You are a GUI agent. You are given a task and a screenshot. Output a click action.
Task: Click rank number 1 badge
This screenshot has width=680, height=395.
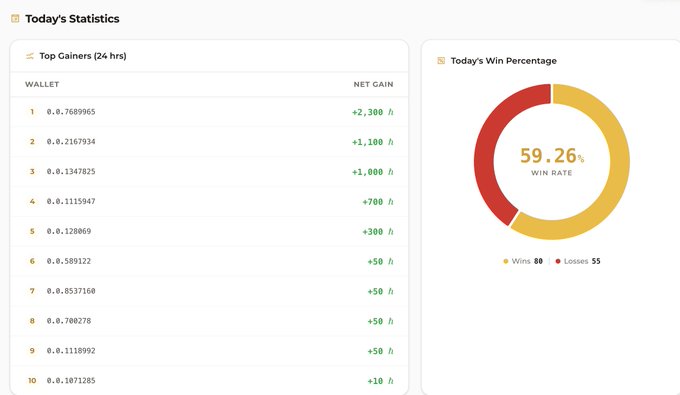point(32,112)
